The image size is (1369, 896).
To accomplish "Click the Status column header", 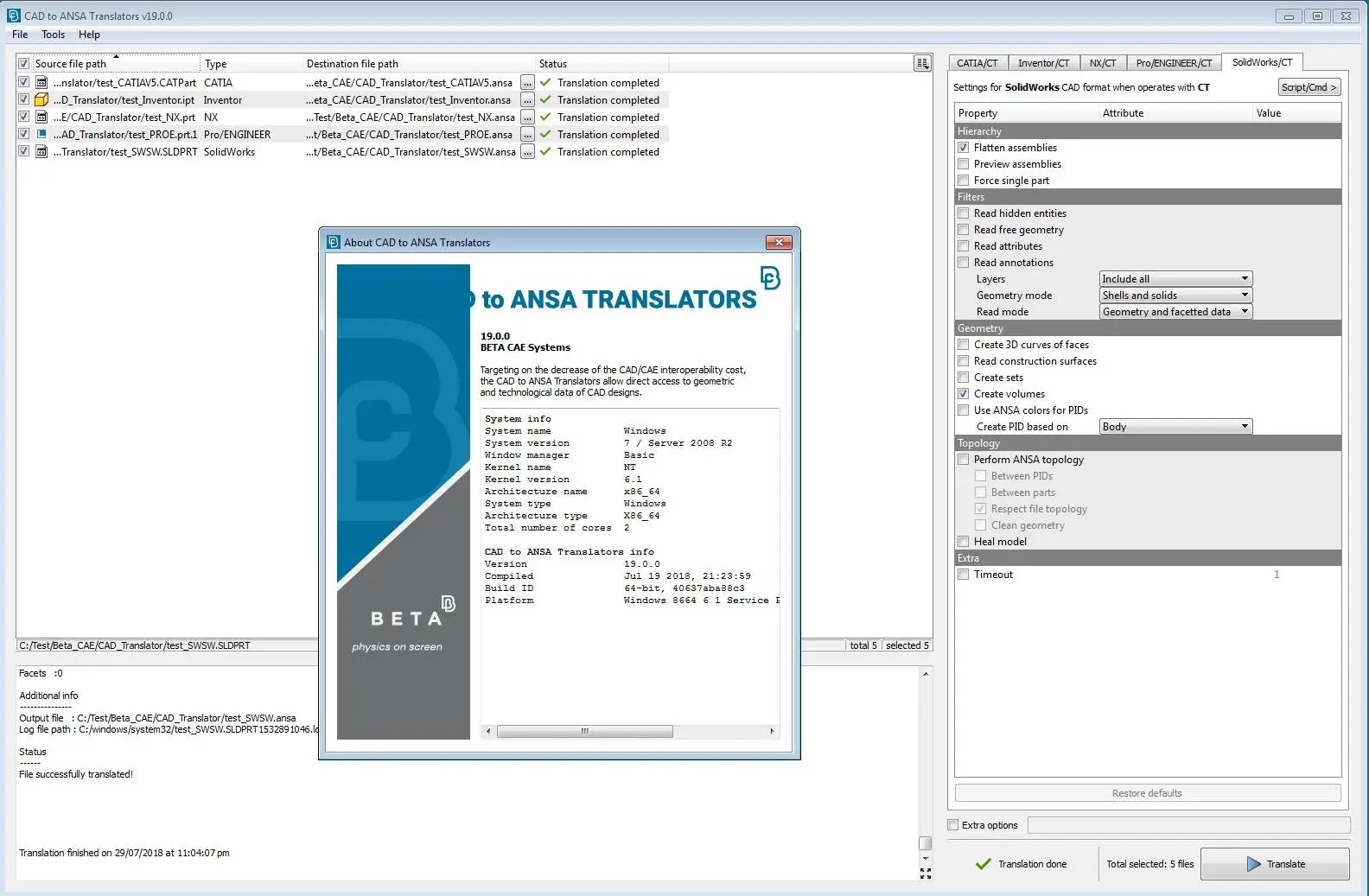I will click(602, 64).
